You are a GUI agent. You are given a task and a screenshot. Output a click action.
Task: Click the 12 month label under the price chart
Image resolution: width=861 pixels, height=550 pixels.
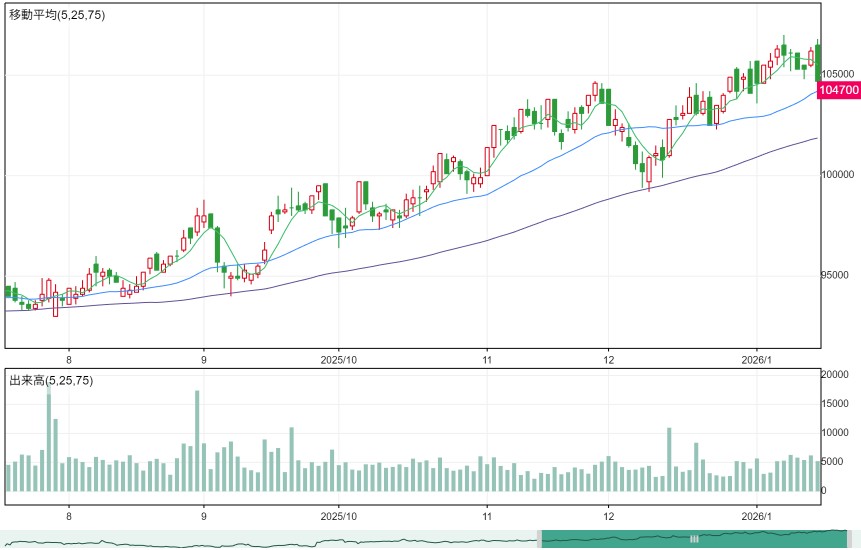pos(608,360)
